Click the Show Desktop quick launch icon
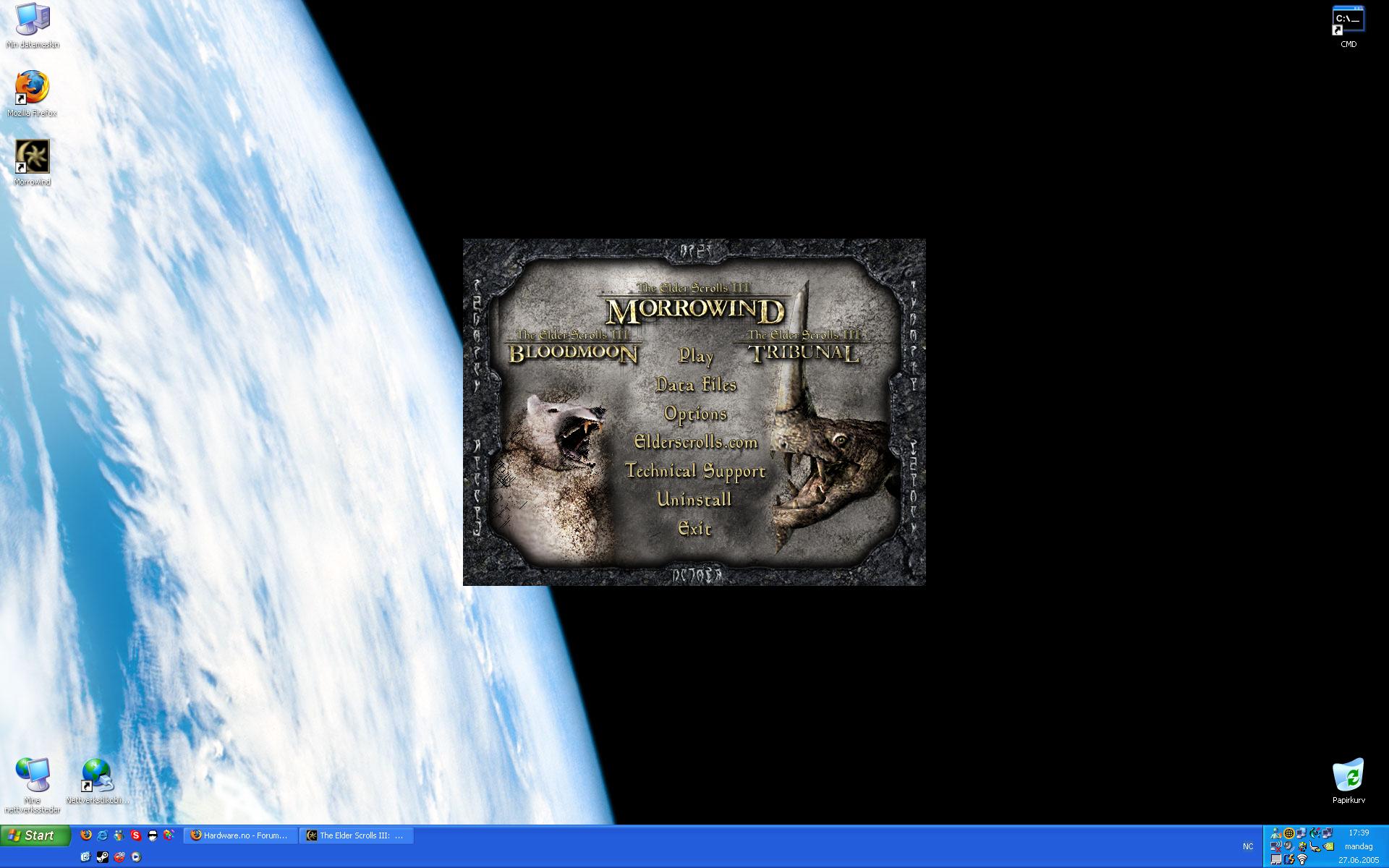This screenshot has width=1389, height=868. coord(86,857)
